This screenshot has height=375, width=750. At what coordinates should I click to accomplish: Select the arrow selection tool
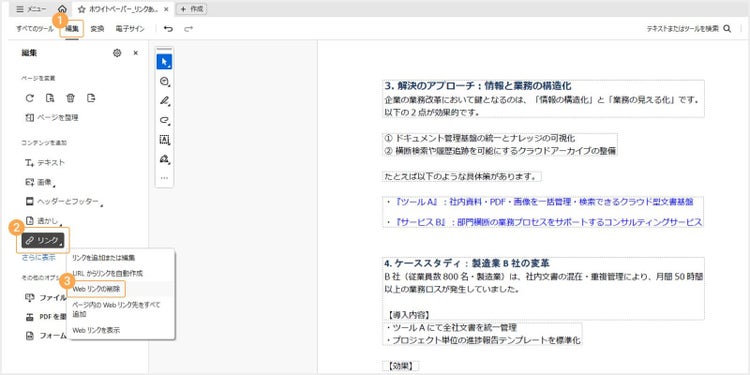coord(165,62)
